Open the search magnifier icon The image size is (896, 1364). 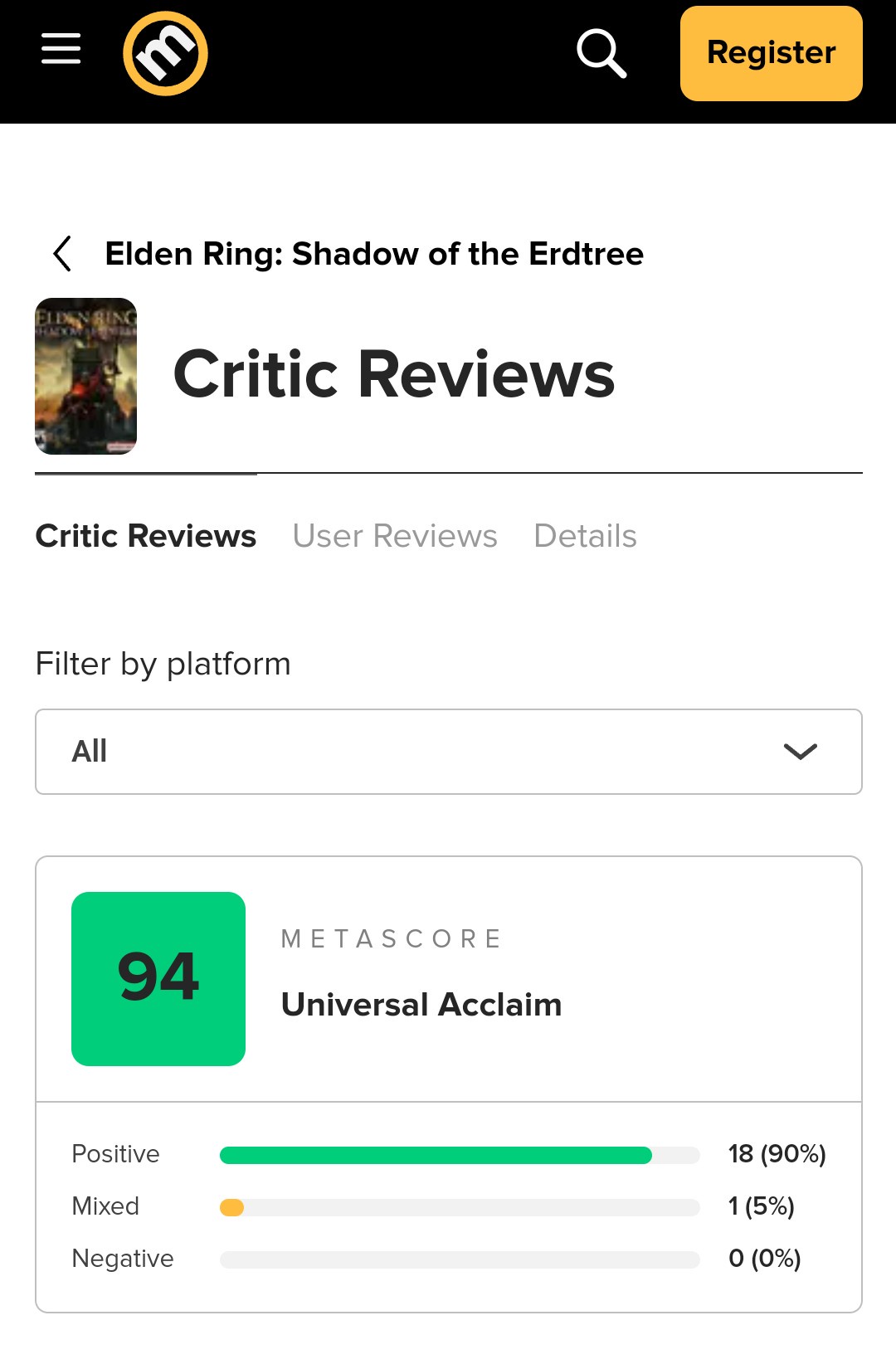pos(601,53)
